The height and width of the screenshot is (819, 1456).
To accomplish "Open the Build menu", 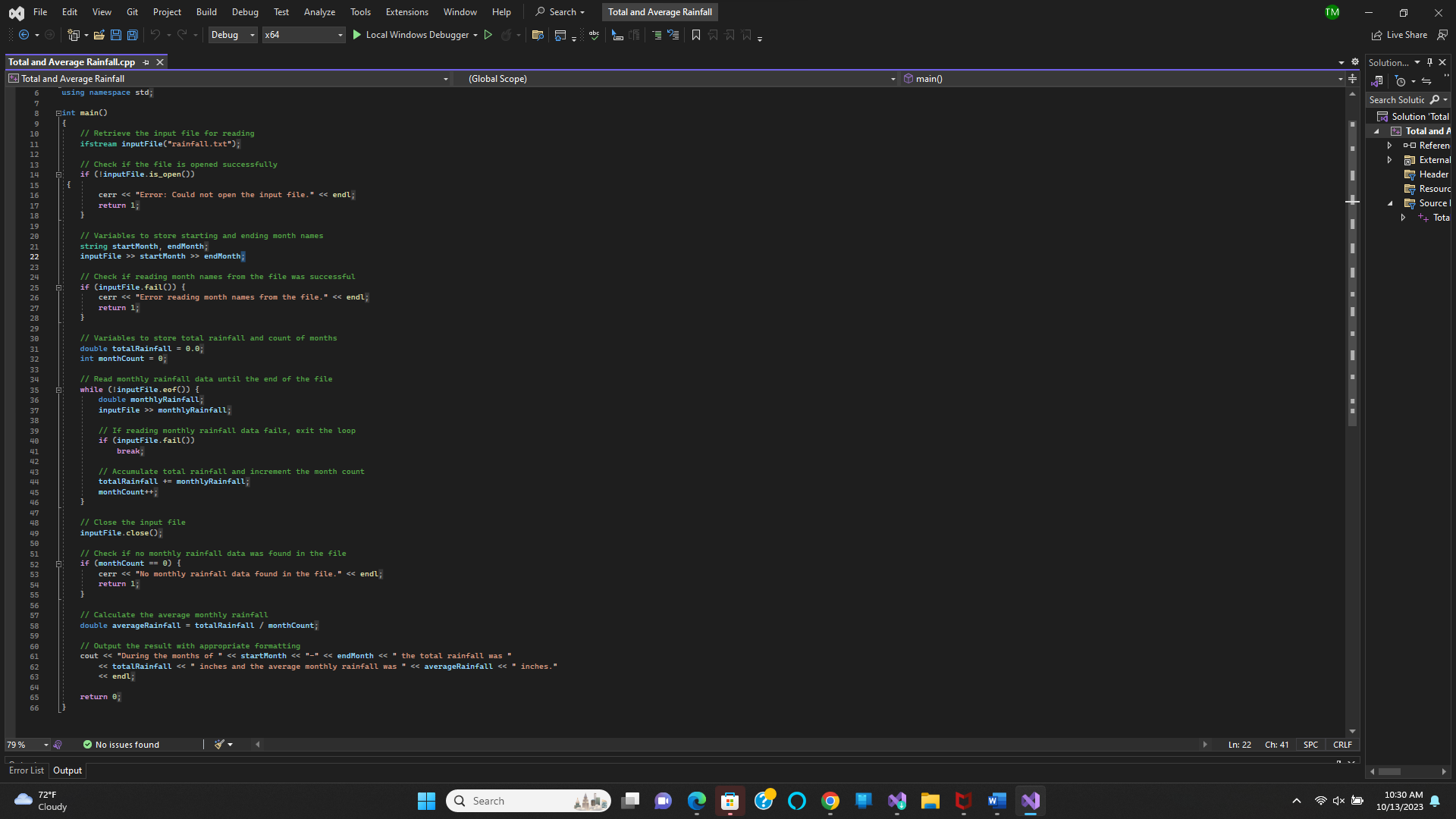I will tap(206, 12).
